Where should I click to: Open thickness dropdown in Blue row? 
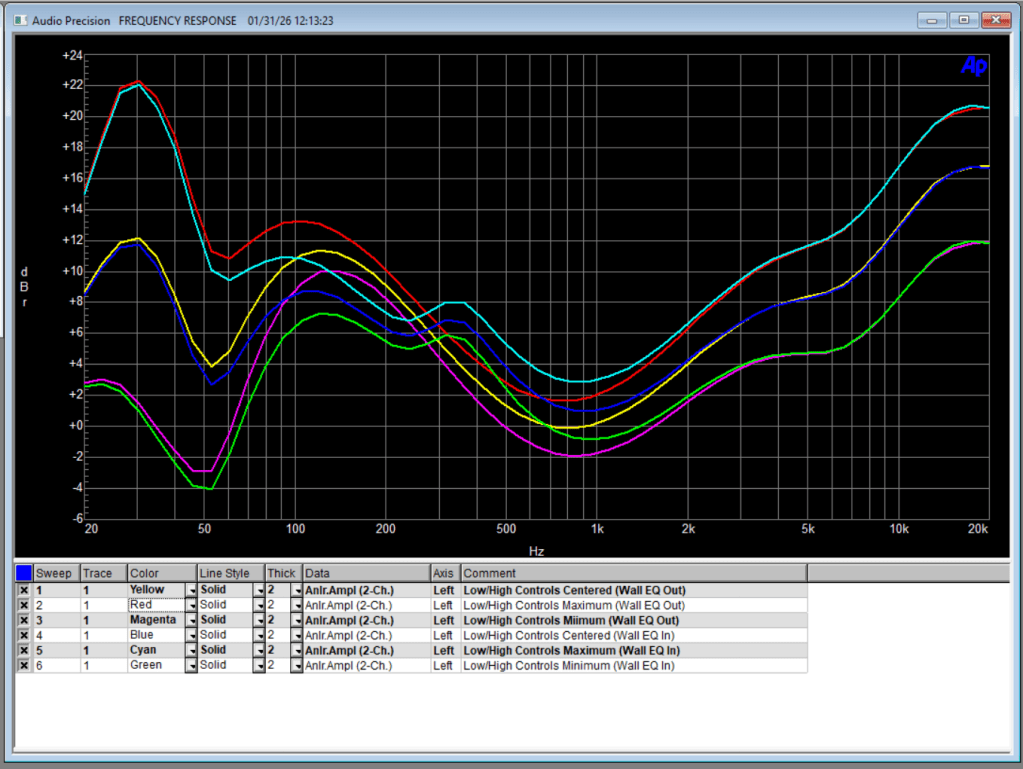tap(297, 635)
